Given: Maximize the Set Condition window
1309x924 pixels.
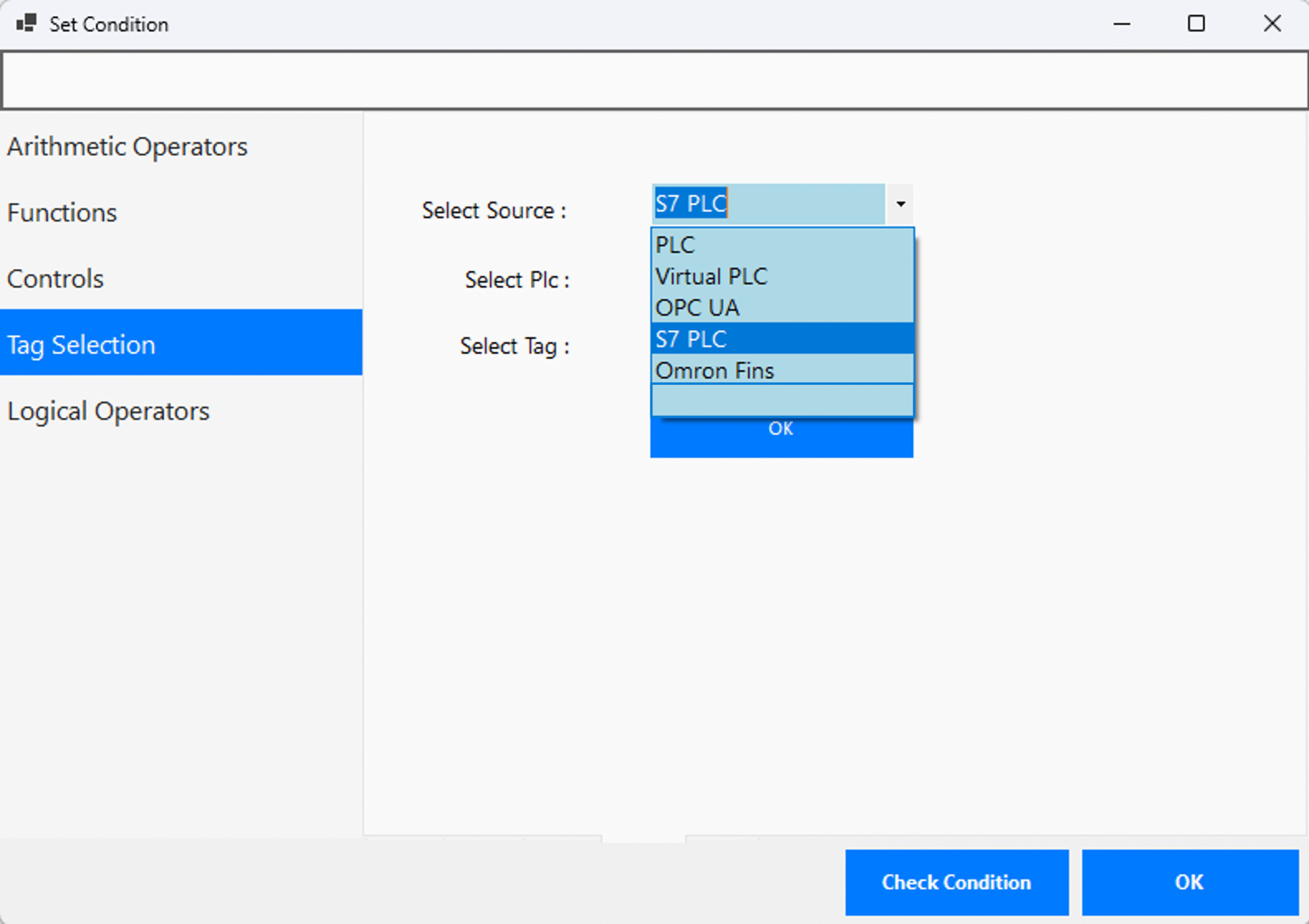Looking at the screenshot, I should pos(1195,24).
